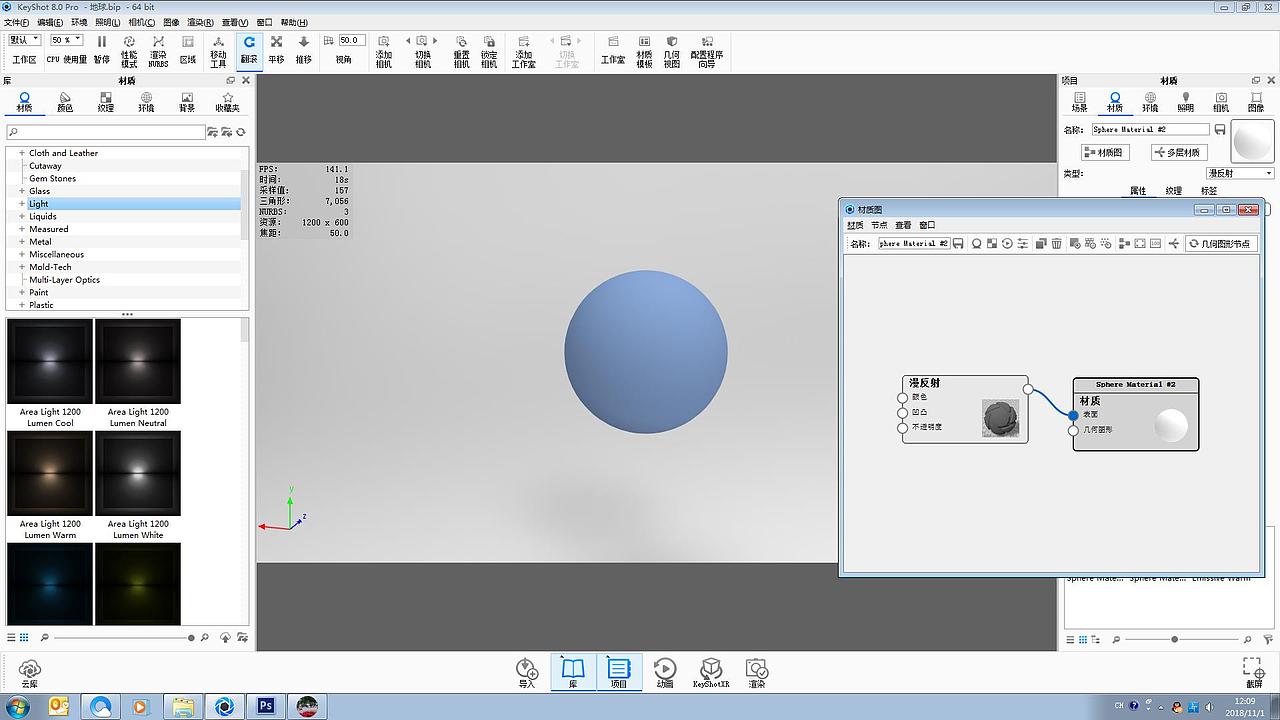Screen dimensions: 1280x720
Task: Save material to library in project panel
Action: point(1220,130)
